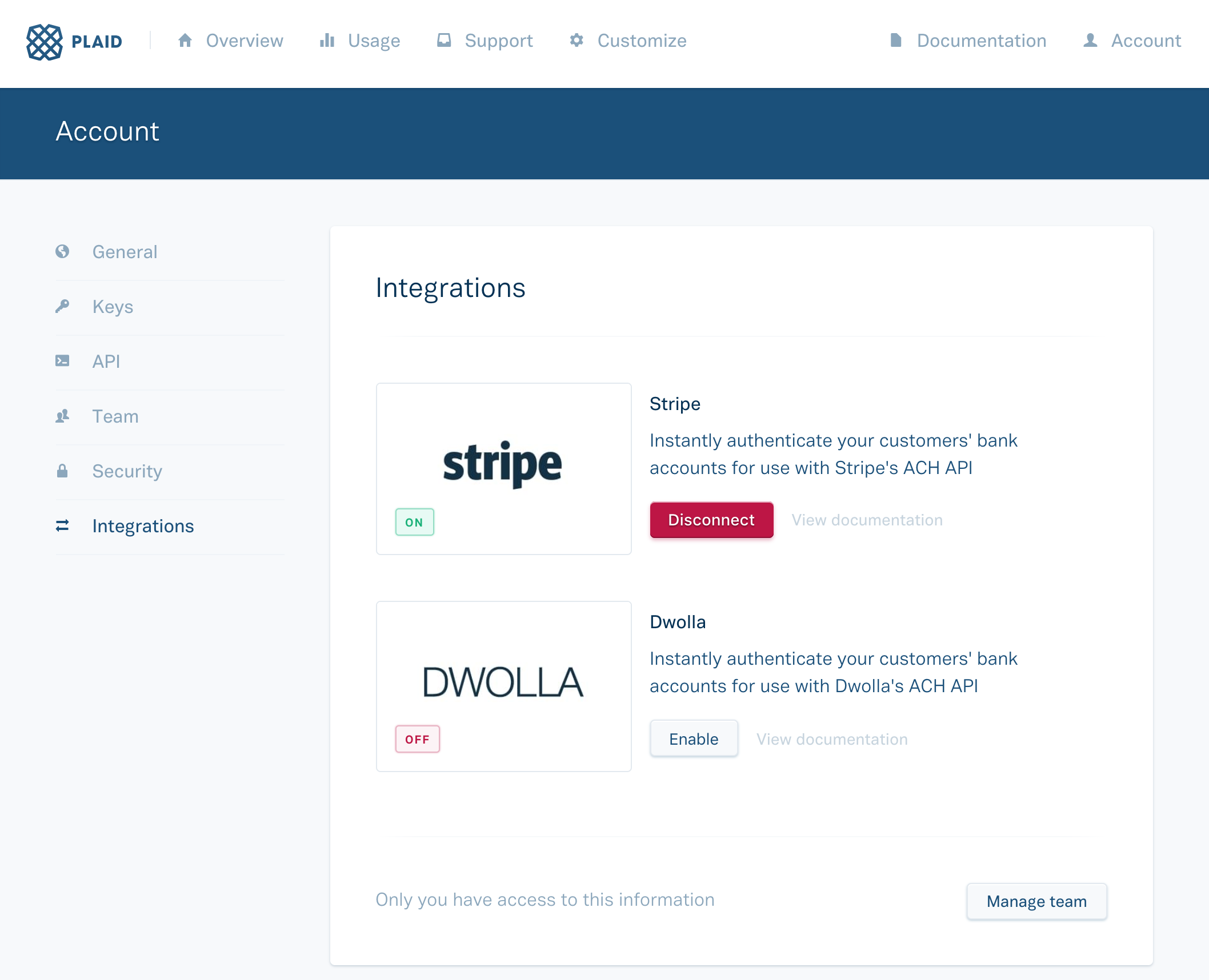The image size is (1209, 980).
Task: Click the Integrations arrows icon
Action: click(x=62, y=525)
